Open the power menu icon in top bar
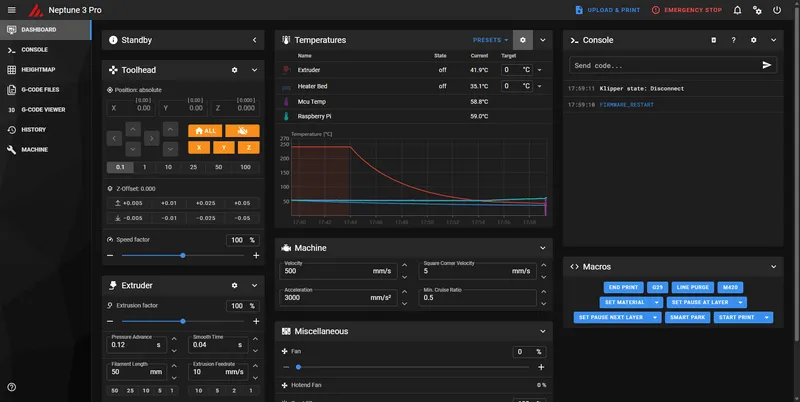This screenshot has height=402, width=800. (x=777, y=10)
